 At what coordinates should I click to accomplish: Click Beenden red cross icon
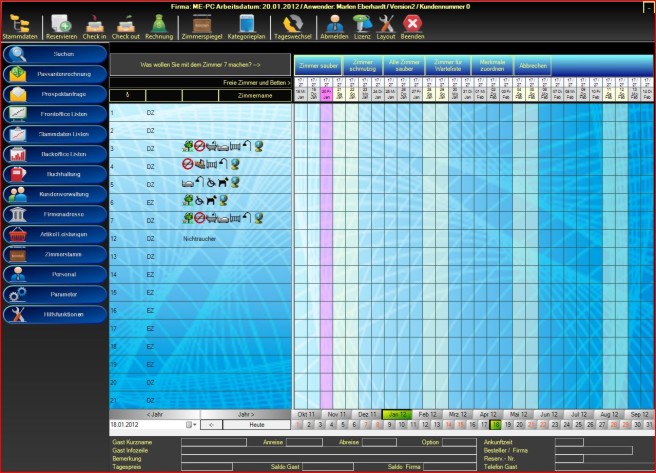coord(413,27)
